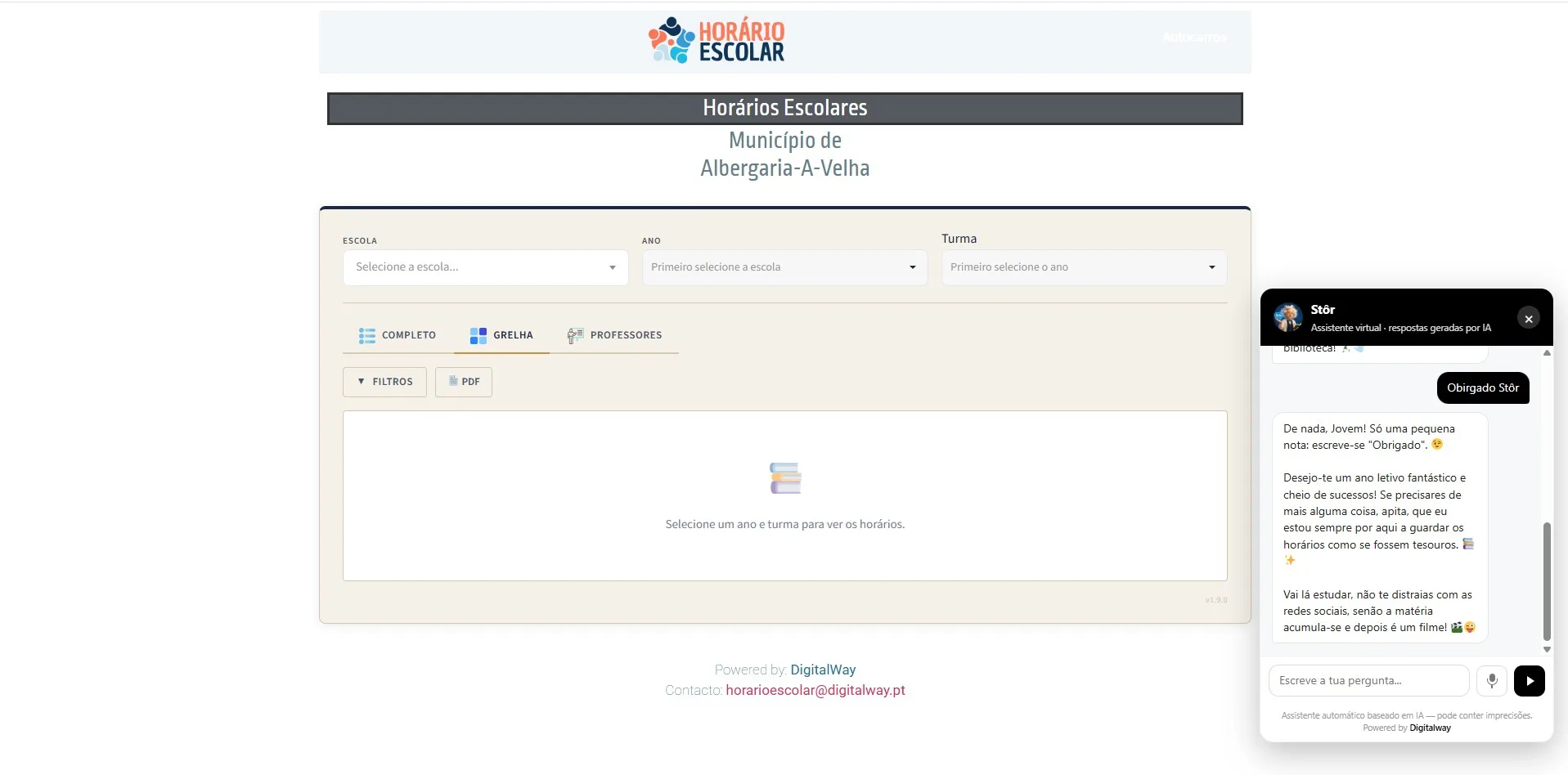Switch to the Professores tab

click(614, 335)
